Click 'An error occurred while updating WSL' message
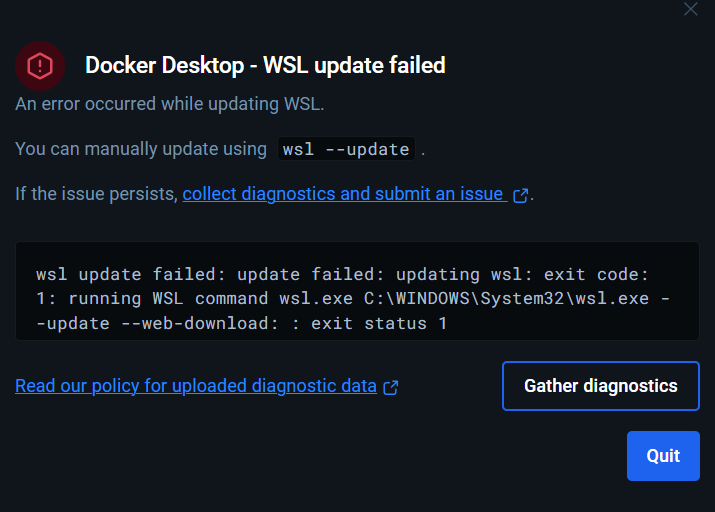715x512 pixels. point(170,104)
